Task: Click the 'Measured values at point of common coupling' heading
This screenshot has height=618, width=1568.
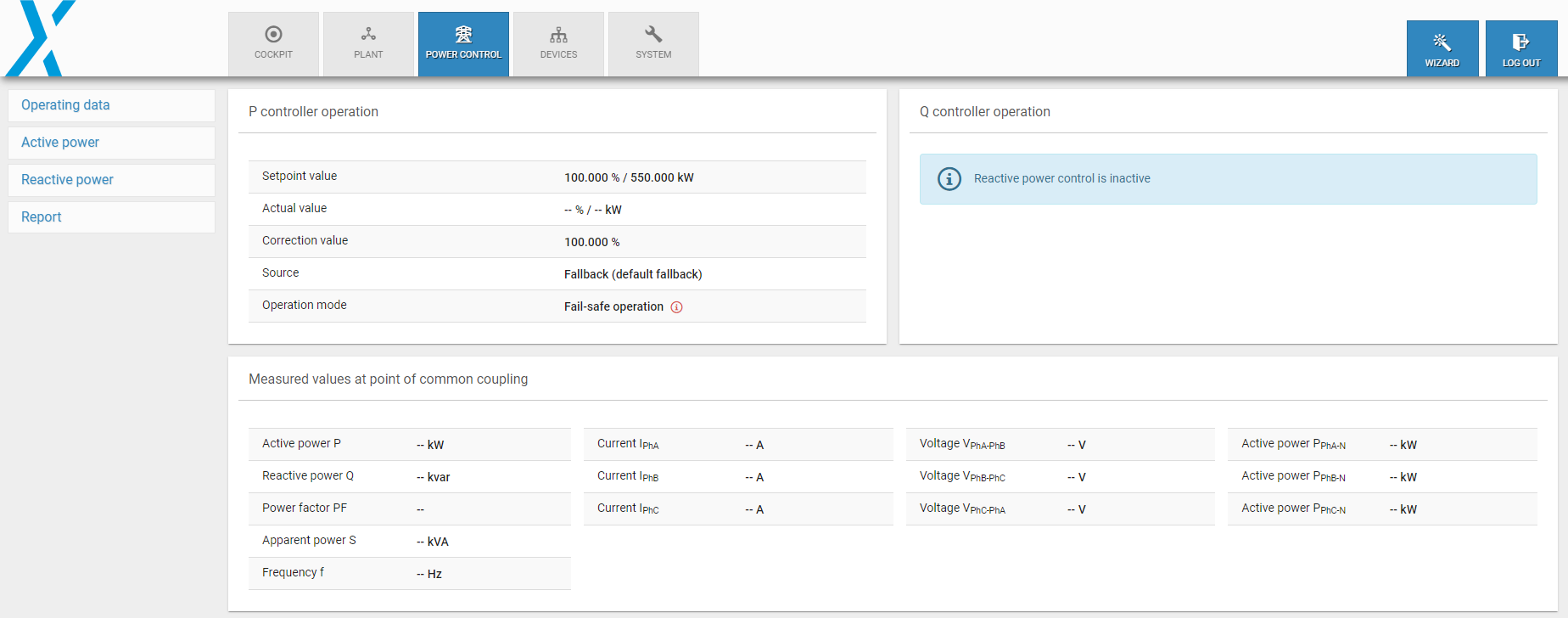Action: [388, 379]
